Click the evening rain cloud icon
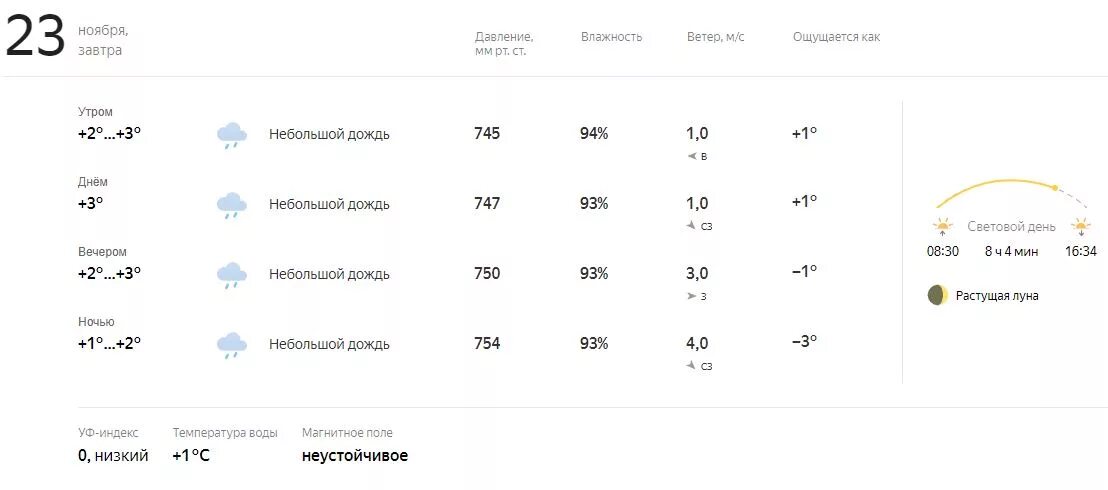 pos(232,275)
